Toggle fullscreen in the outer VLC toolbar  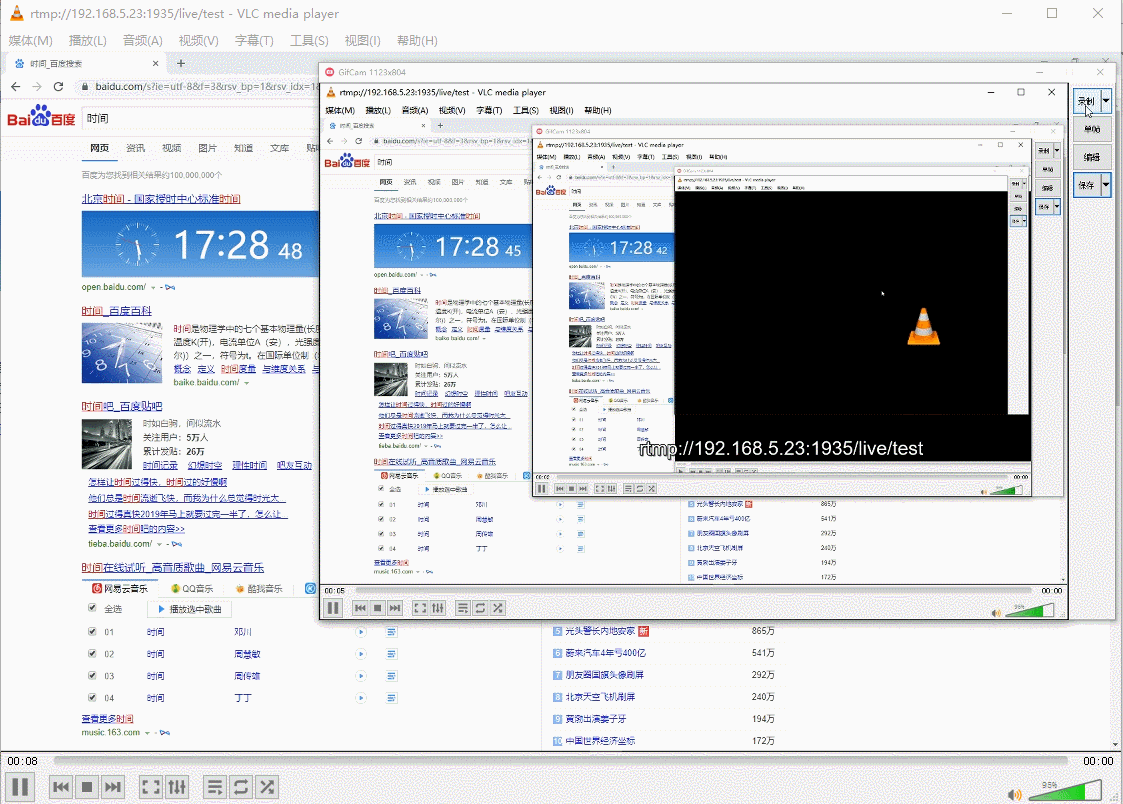[x=150, y=788]
